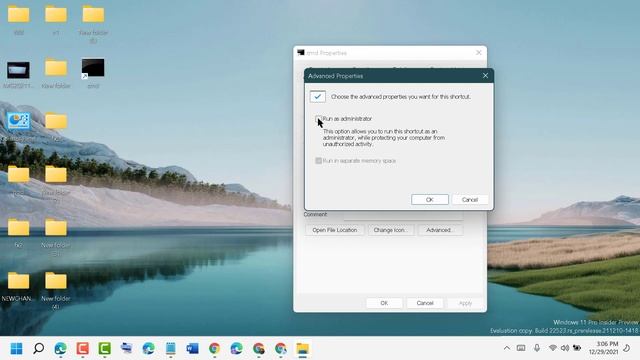
Task: Click the Run in separate memory space checkbox
Action: (319, 161)
